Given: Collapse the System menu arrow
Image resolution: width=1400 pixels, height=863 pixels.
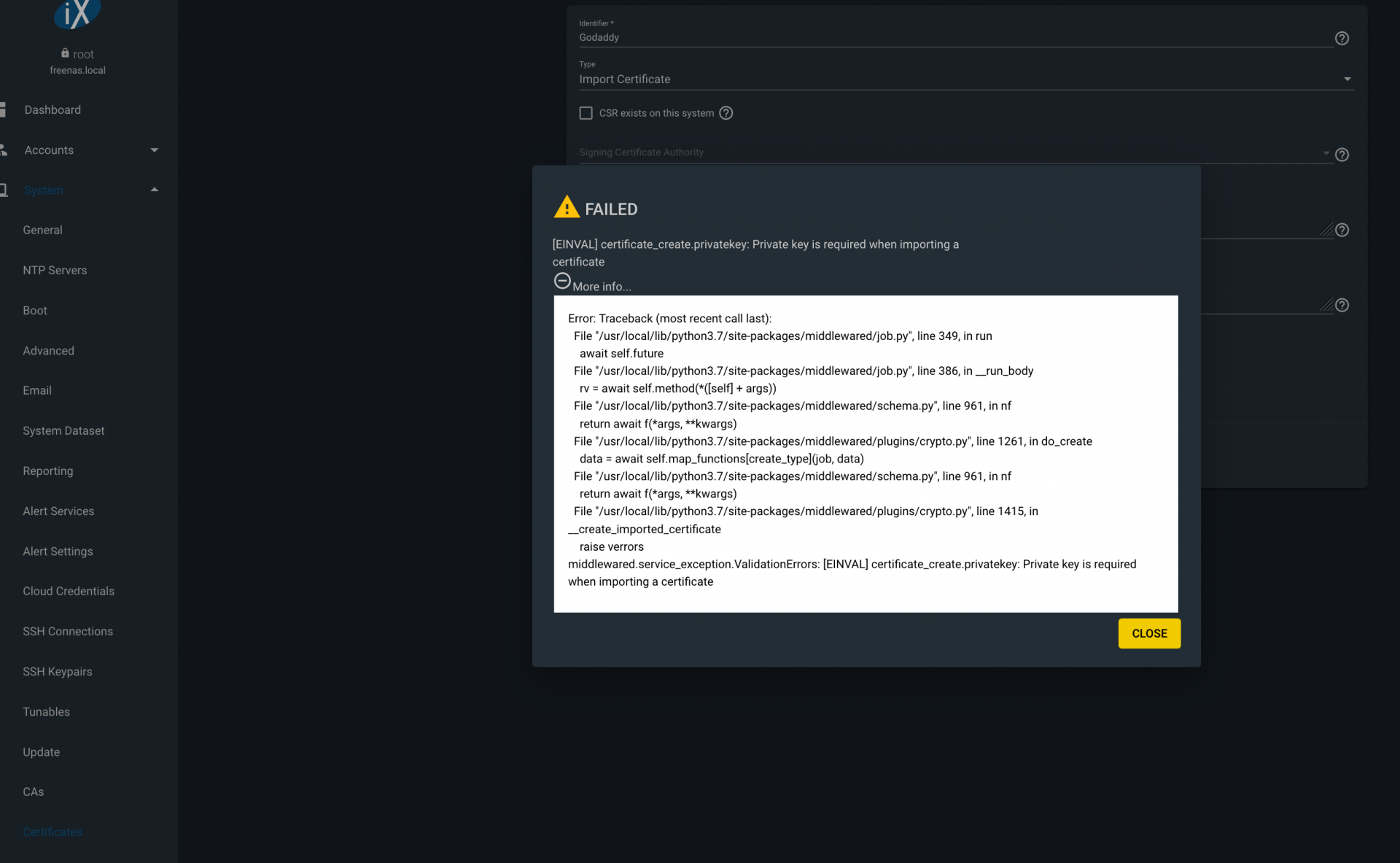Looking at the screenshot, I should coord(154,190).
